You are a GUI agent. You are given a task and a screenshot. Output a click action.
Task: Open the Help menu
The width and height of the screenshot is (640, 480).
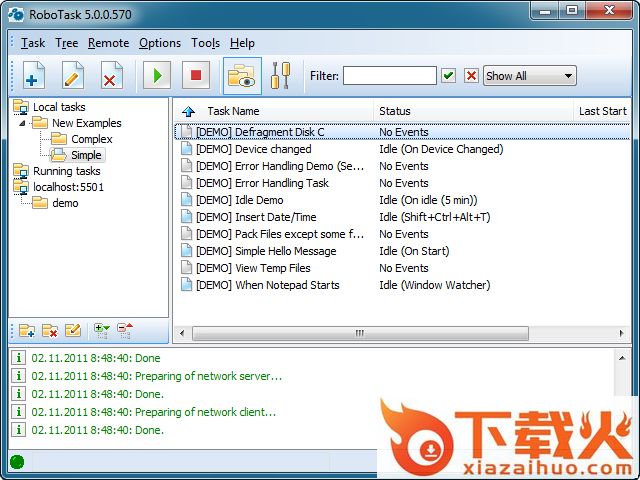coord(242,43)
